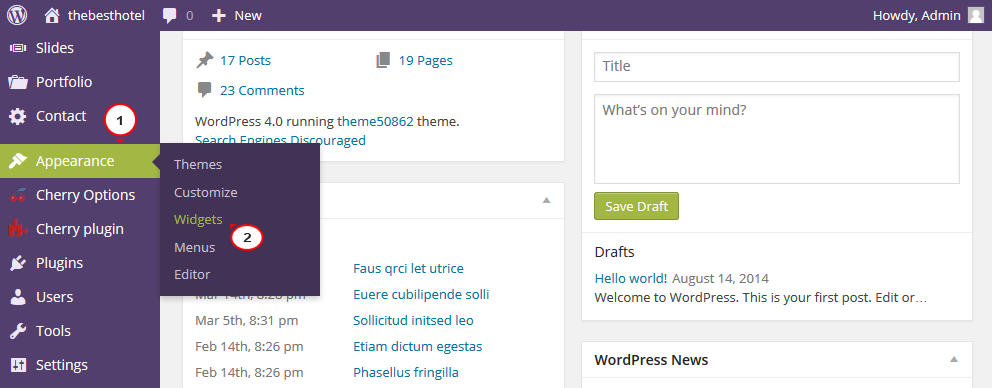This screenshot has width=992, height=388.
Task: Open Themes in the Appearance submenu
Action: pos(198,165)
